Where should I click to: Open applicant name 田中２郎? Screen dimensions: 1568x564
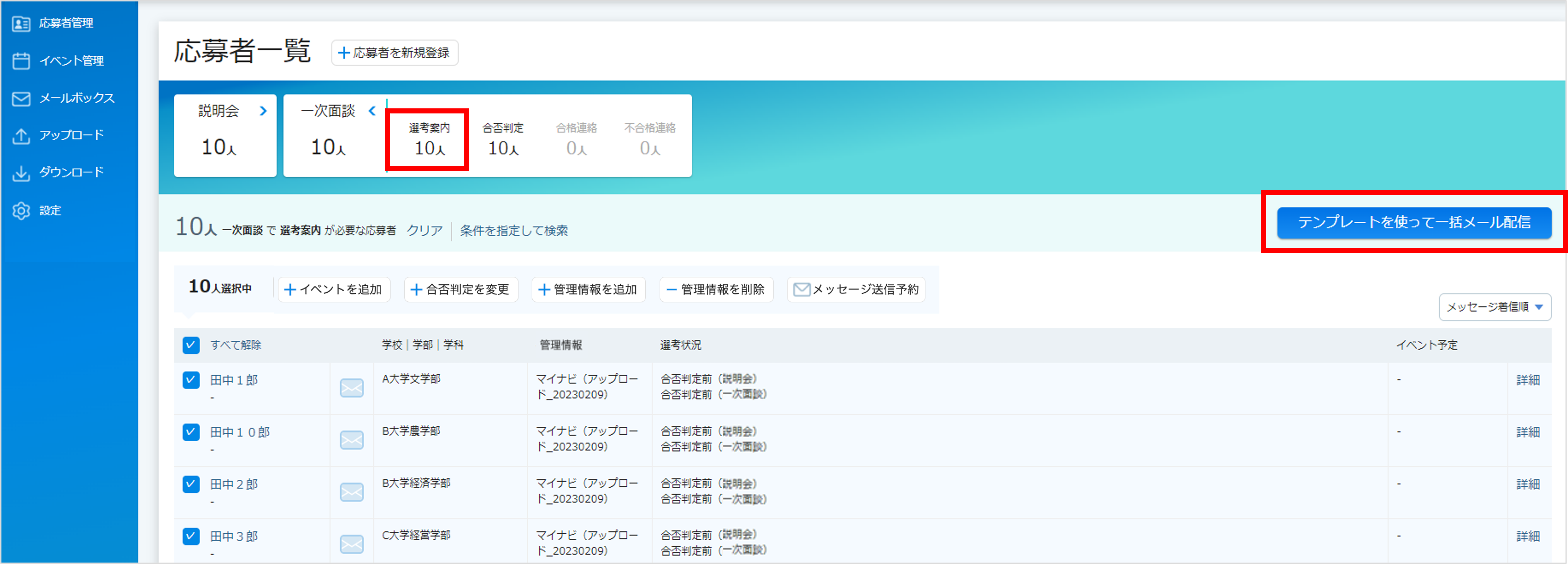tap(234, 485)
